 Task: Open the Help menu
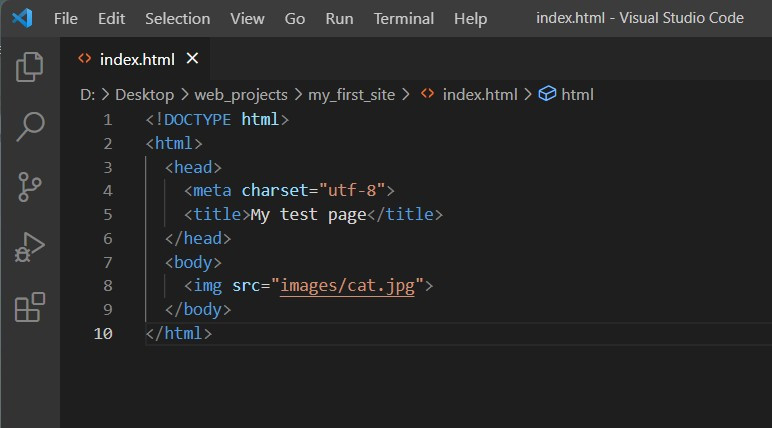click(x=470, y=19)
